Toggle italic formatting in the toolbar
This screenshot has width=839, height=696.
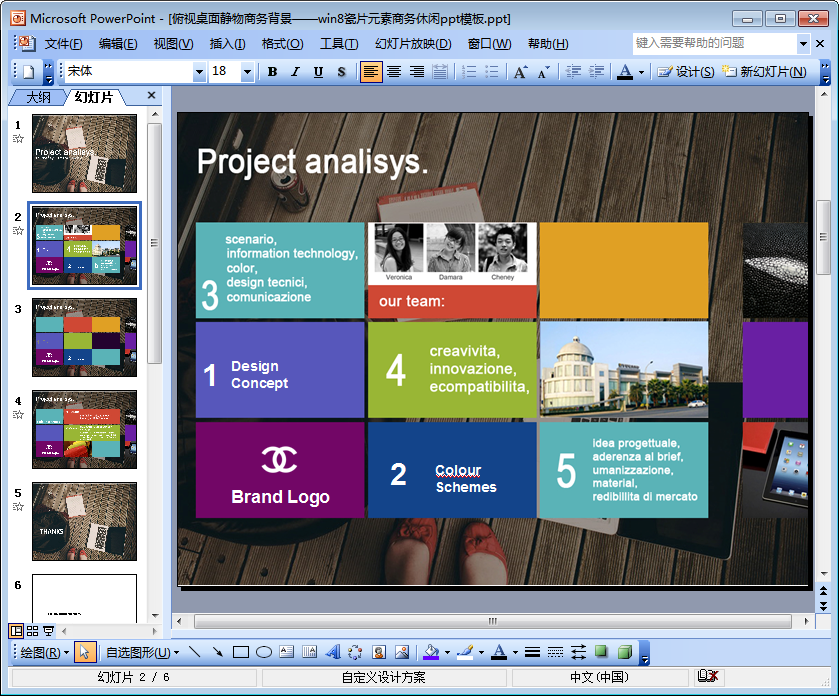pyautogui.click(x=295, y=72)
